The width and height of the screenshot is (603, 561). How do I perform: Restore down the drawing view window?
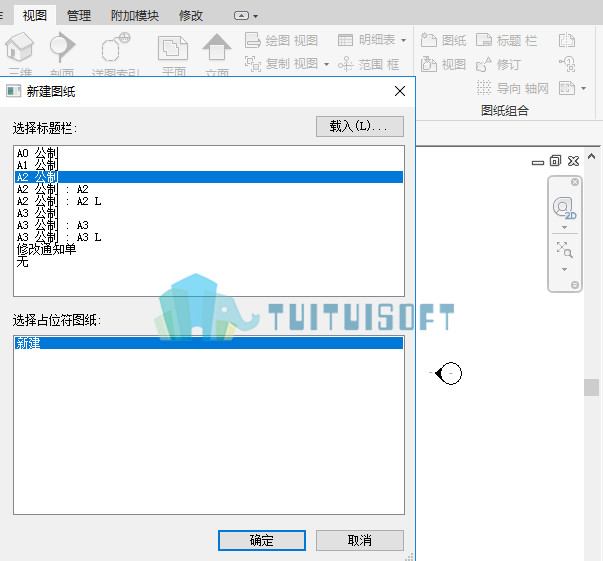click(x=555, y=161)
